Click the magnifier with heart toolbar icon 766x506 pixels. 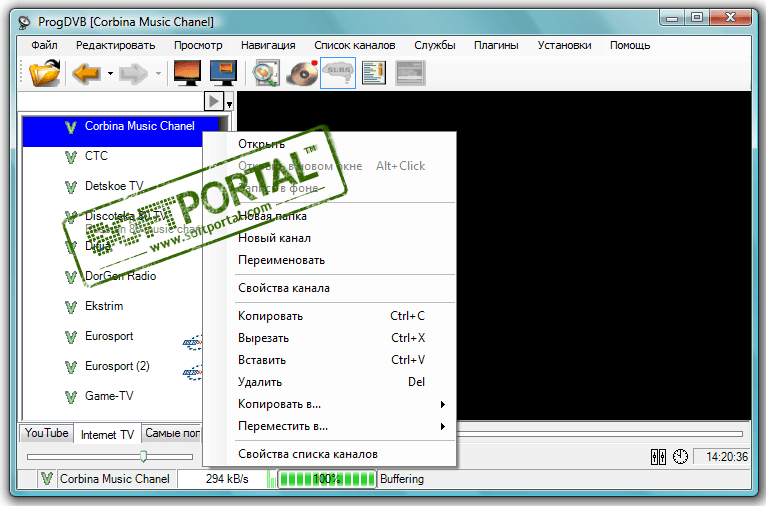click(266, 73)
